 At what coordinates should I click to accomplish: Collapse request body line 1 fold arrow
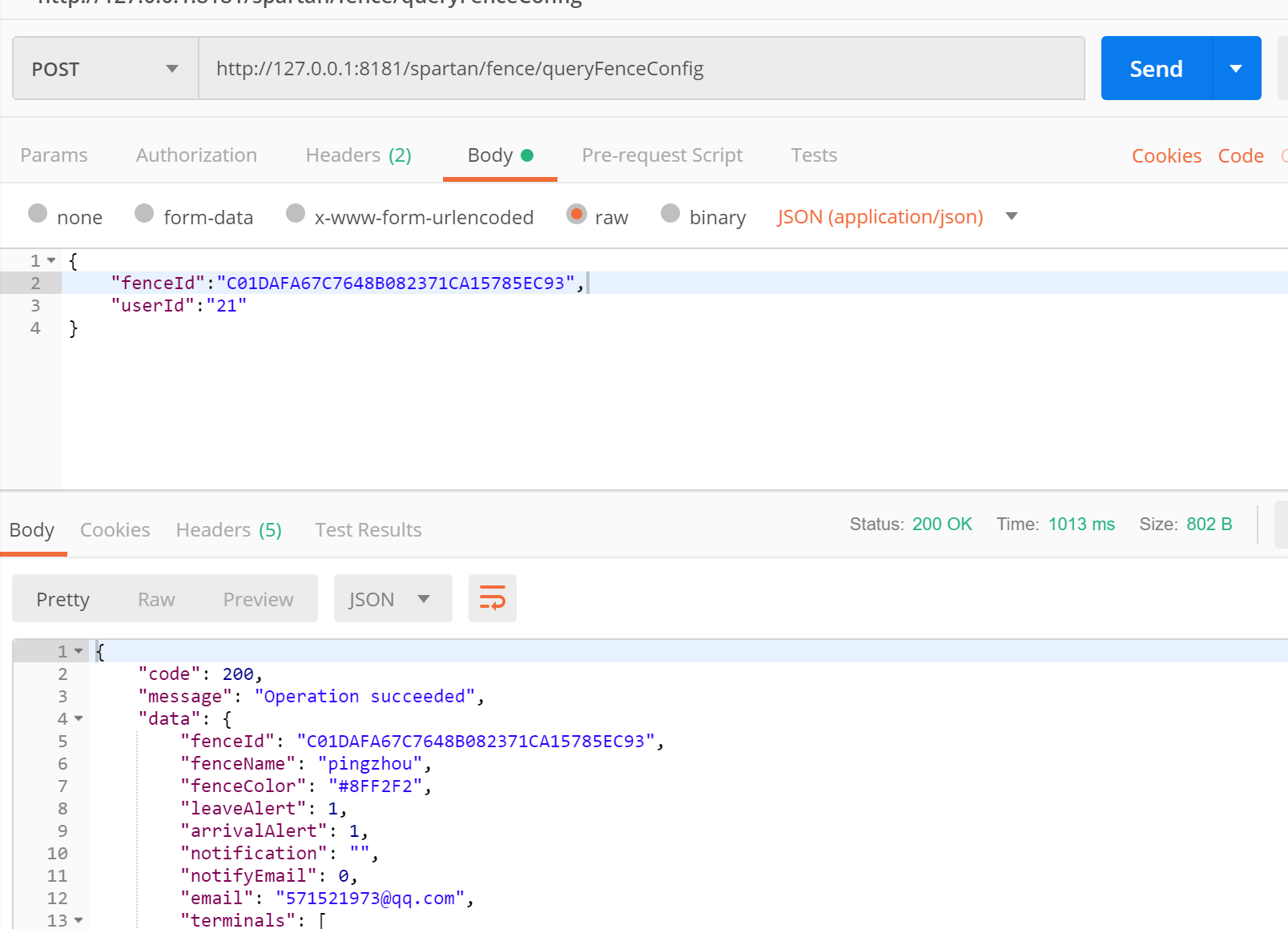(x=51, y=260)
